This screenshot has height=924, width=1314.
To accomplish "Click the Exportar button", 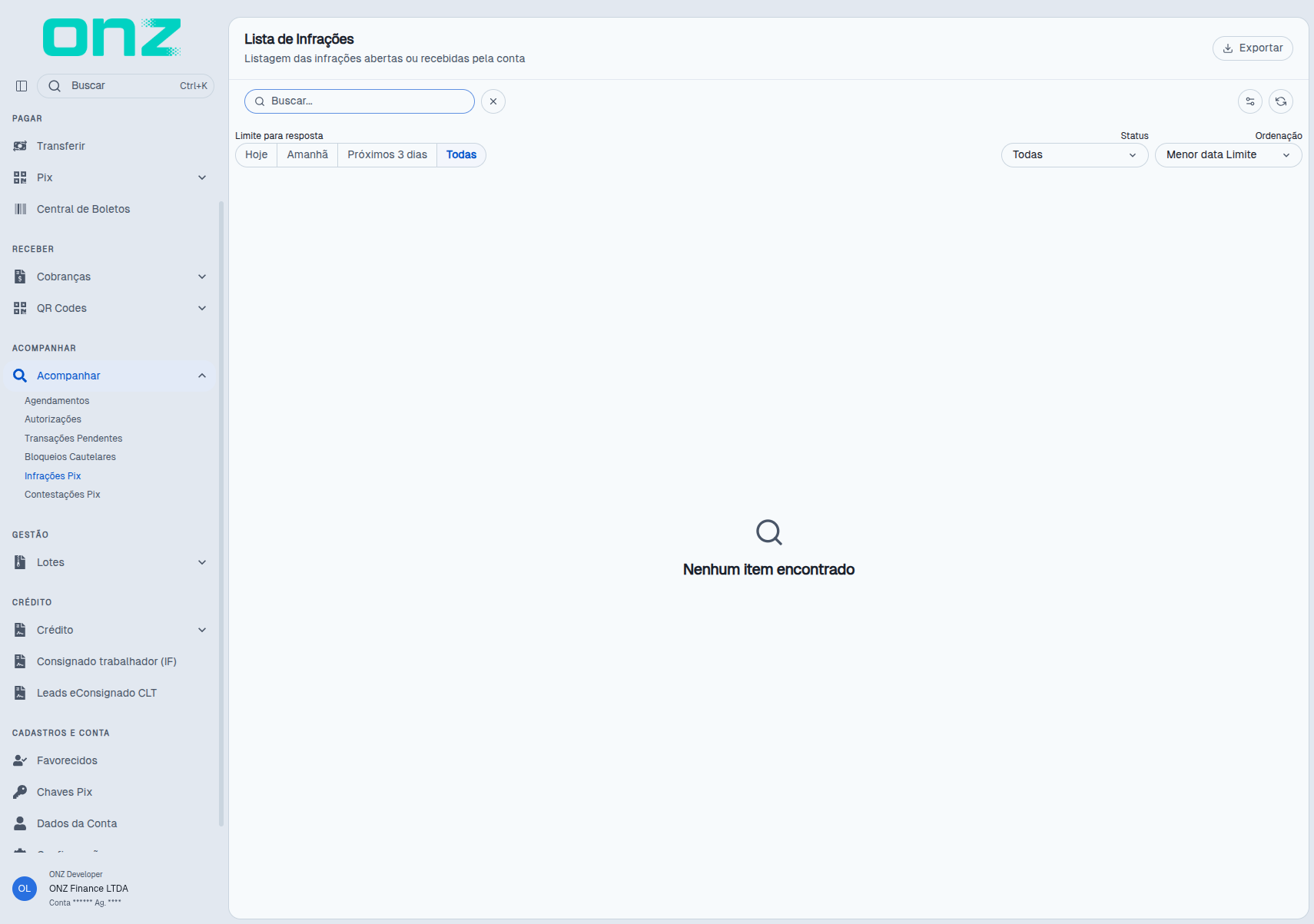I will pos(1253,48).
